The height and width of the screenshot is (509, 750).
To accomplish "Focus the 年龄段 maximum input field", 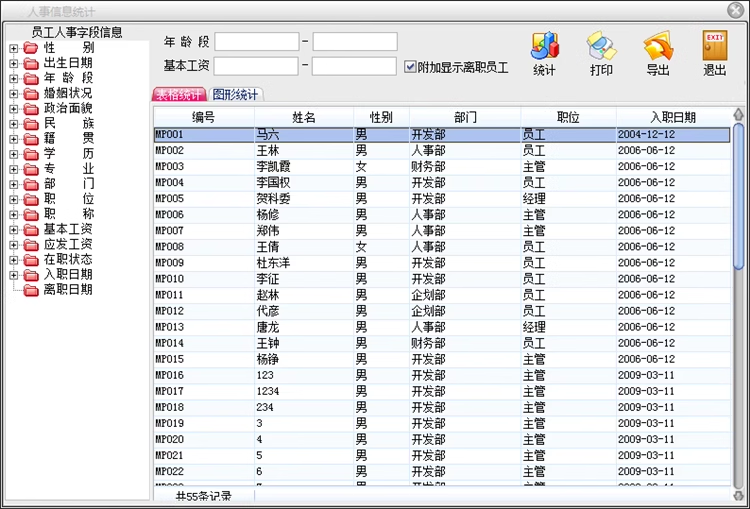I will click(355, 42).
